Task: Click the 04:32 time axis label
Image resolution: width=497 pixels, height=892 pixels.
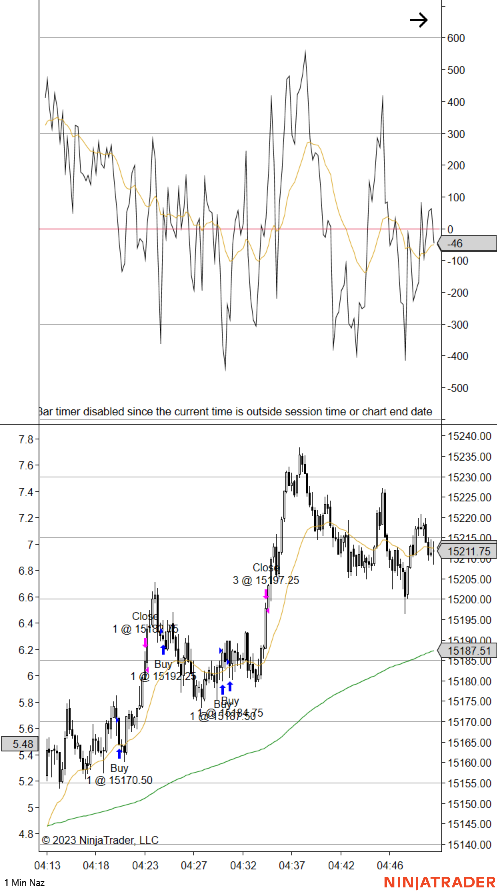Action: pyautogui.click(x=243, y=865)
